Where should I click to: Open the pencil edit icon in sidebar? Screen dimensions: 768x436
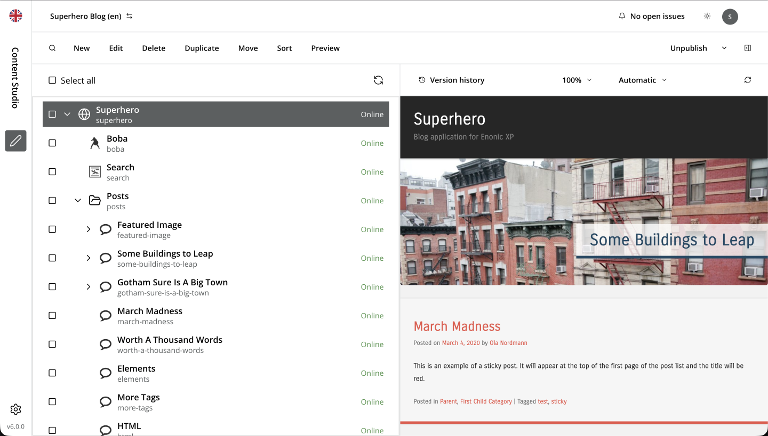16,141
